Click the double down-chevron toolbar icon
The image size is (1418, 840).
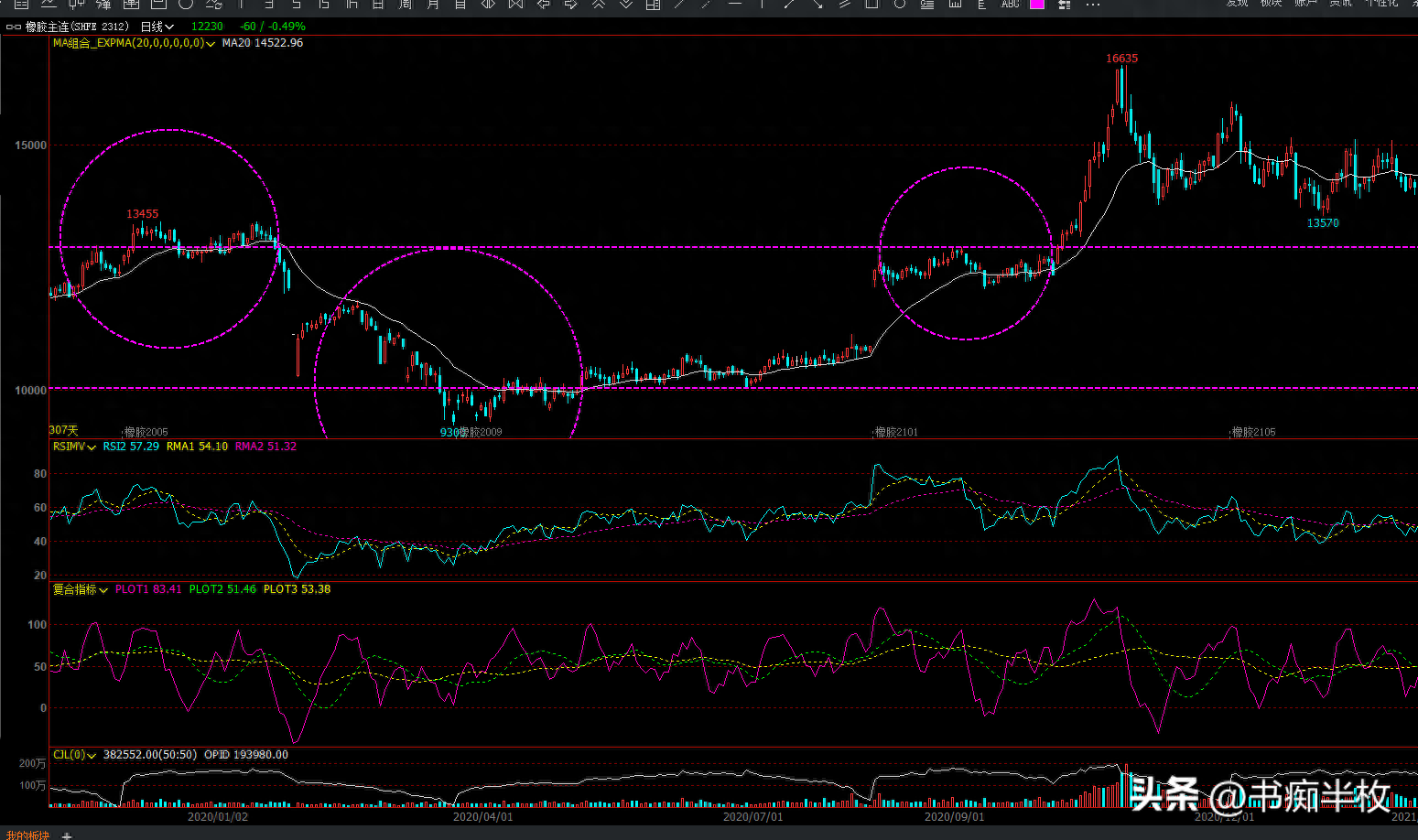click(x=625, y=4)
